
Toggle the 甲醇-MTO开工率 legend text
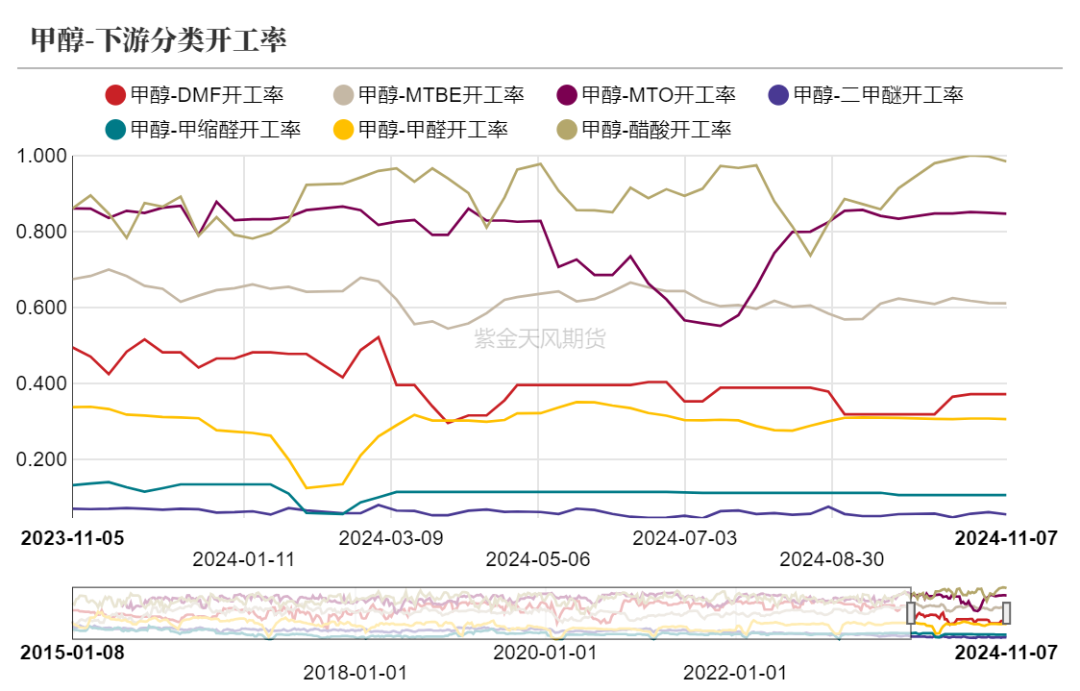[x=658, y=96]
